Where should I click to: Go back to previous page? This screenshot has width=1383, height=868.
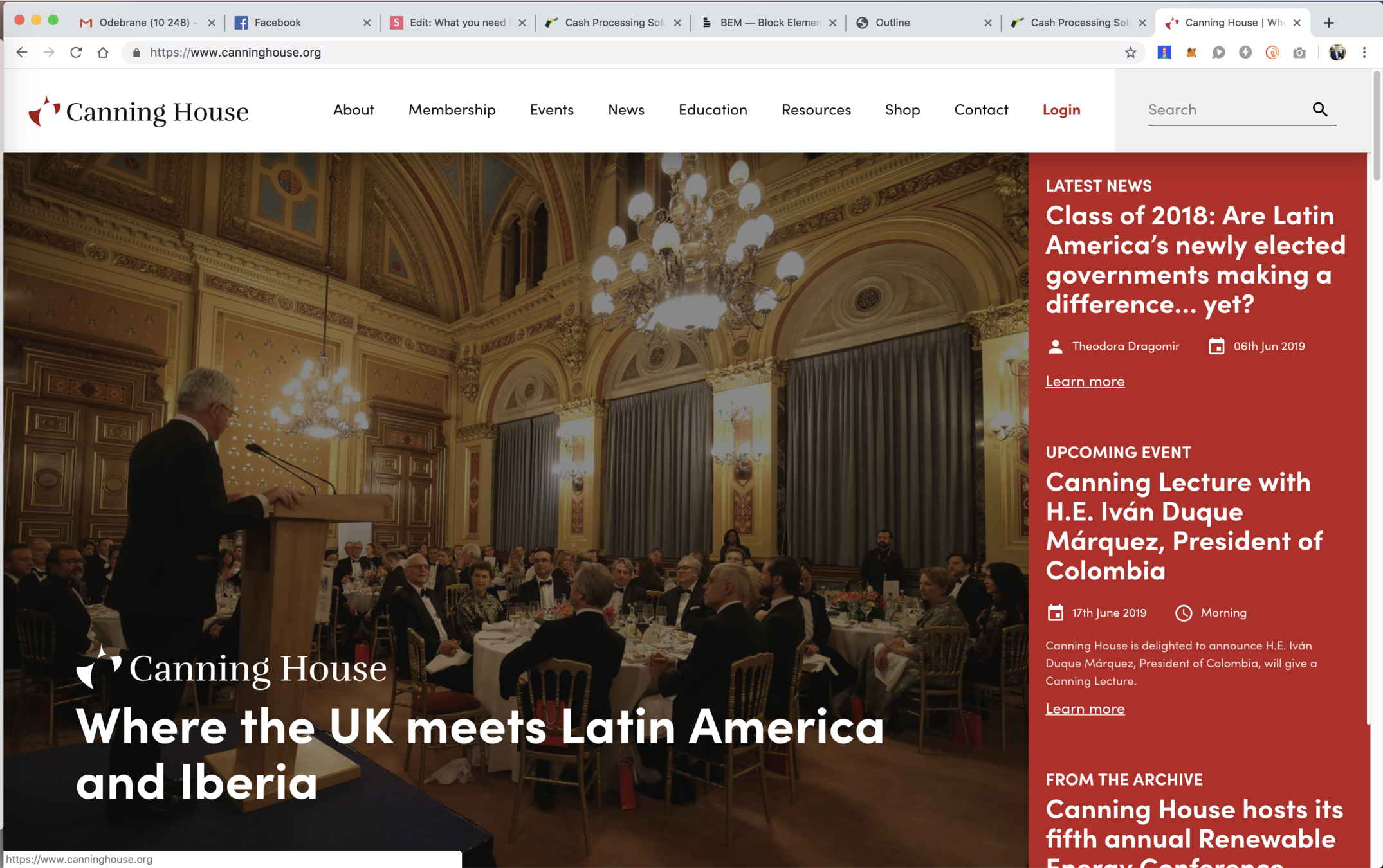pyautogui.click(x=22, y=52)
